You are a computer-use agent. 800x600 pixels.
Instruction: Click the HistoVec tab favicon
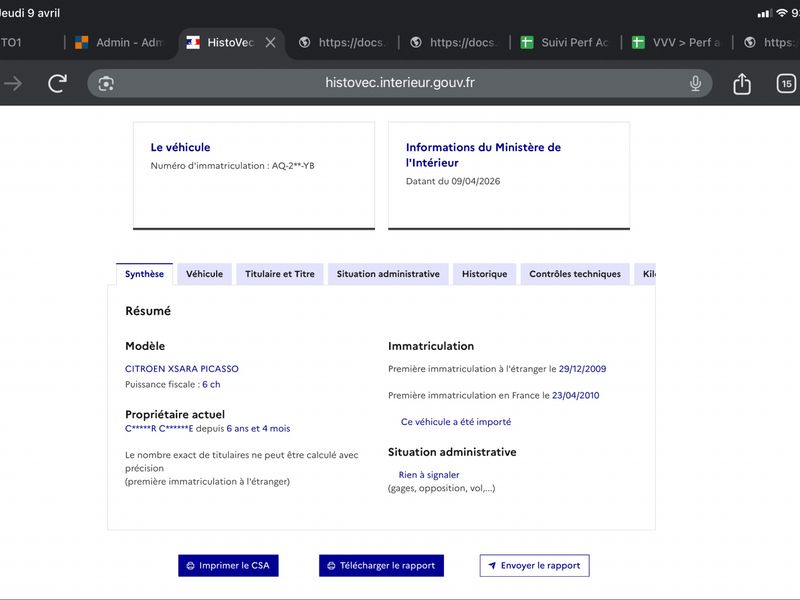coord(193,42)
